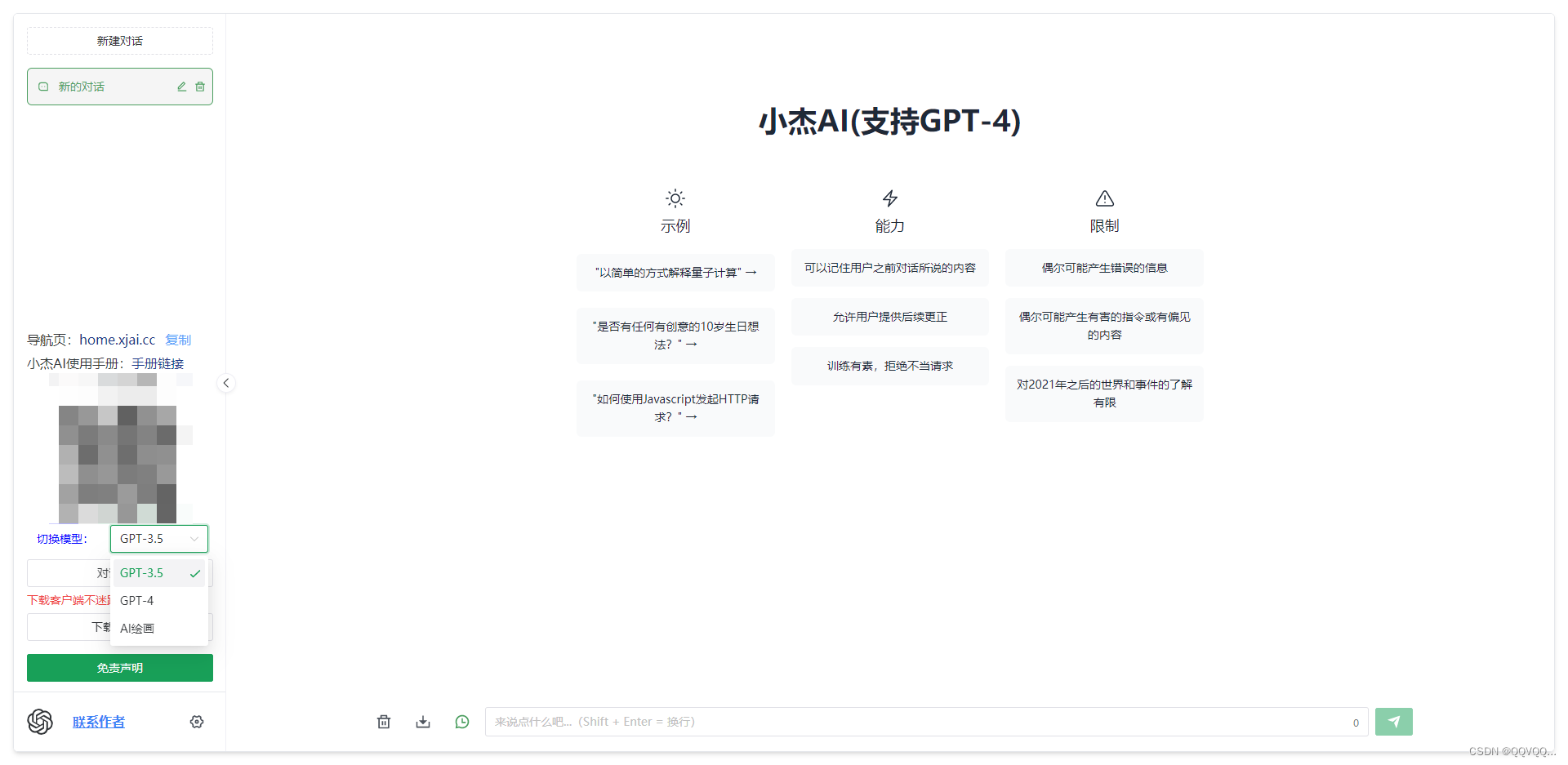Click the lightning bolt icon above 能力
Image resolution: width=1568 pixels, height=765 pixels.
pos(890,198)
